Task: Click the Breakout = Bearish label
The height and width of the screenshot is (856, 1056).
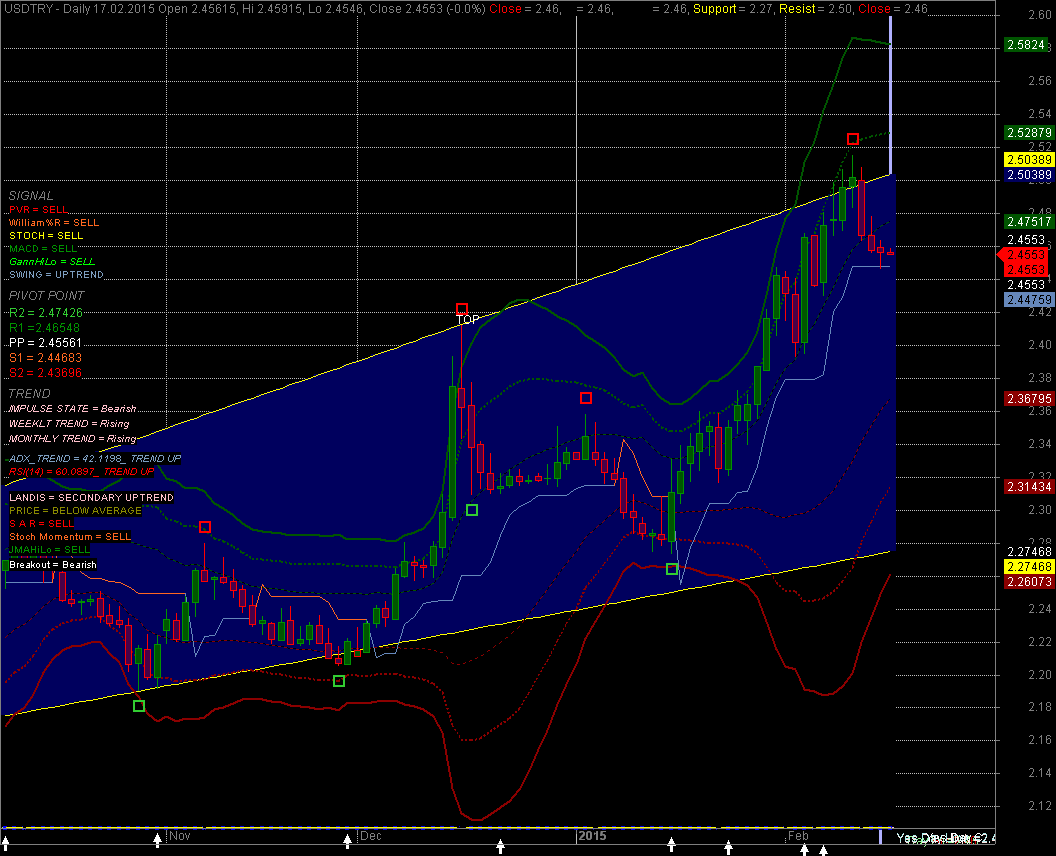Action: coord(53,565)
